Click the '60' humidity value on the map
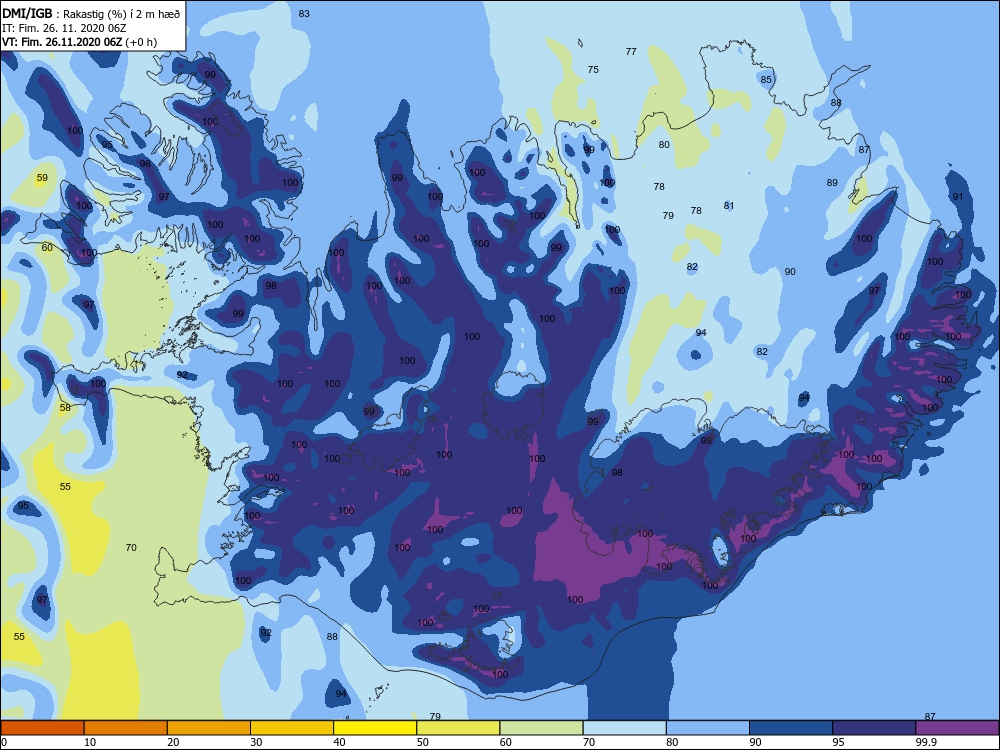Image resolution: width=1000 pixels, height=750 pixels. coord(47,247)
